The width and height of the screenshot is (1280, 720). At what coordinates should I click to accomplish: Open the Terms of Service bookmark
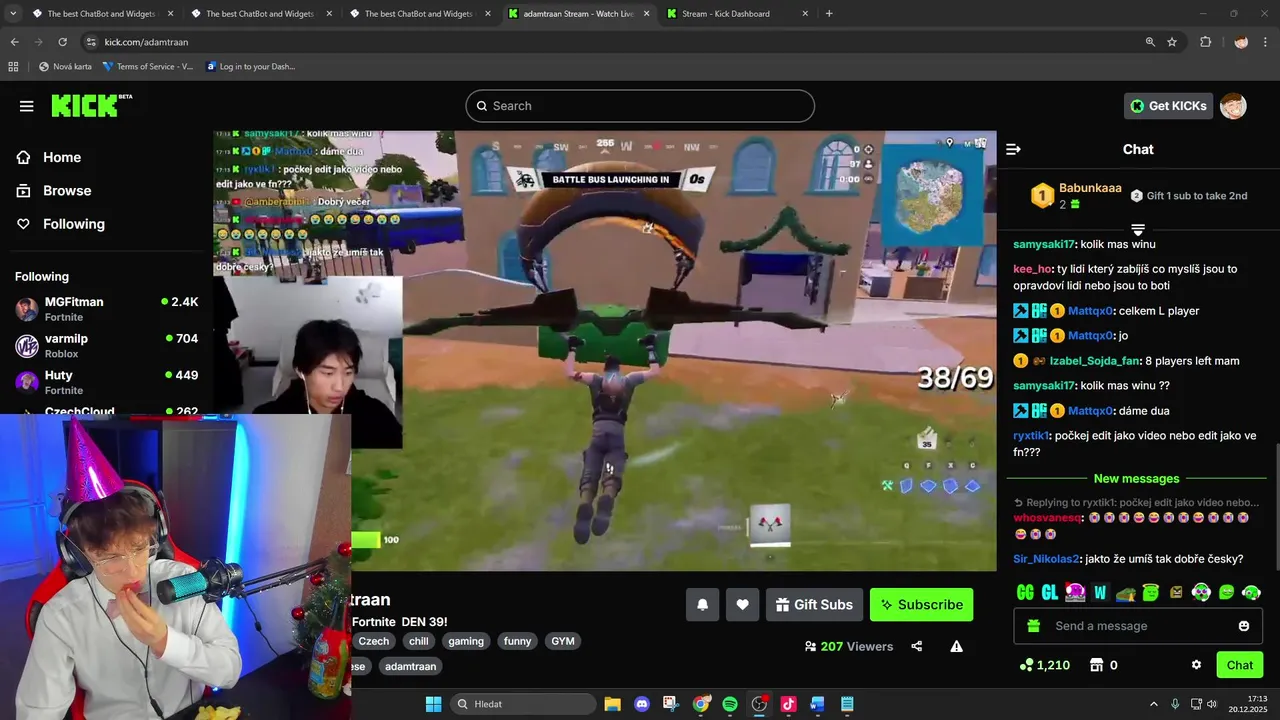[148, 67]
